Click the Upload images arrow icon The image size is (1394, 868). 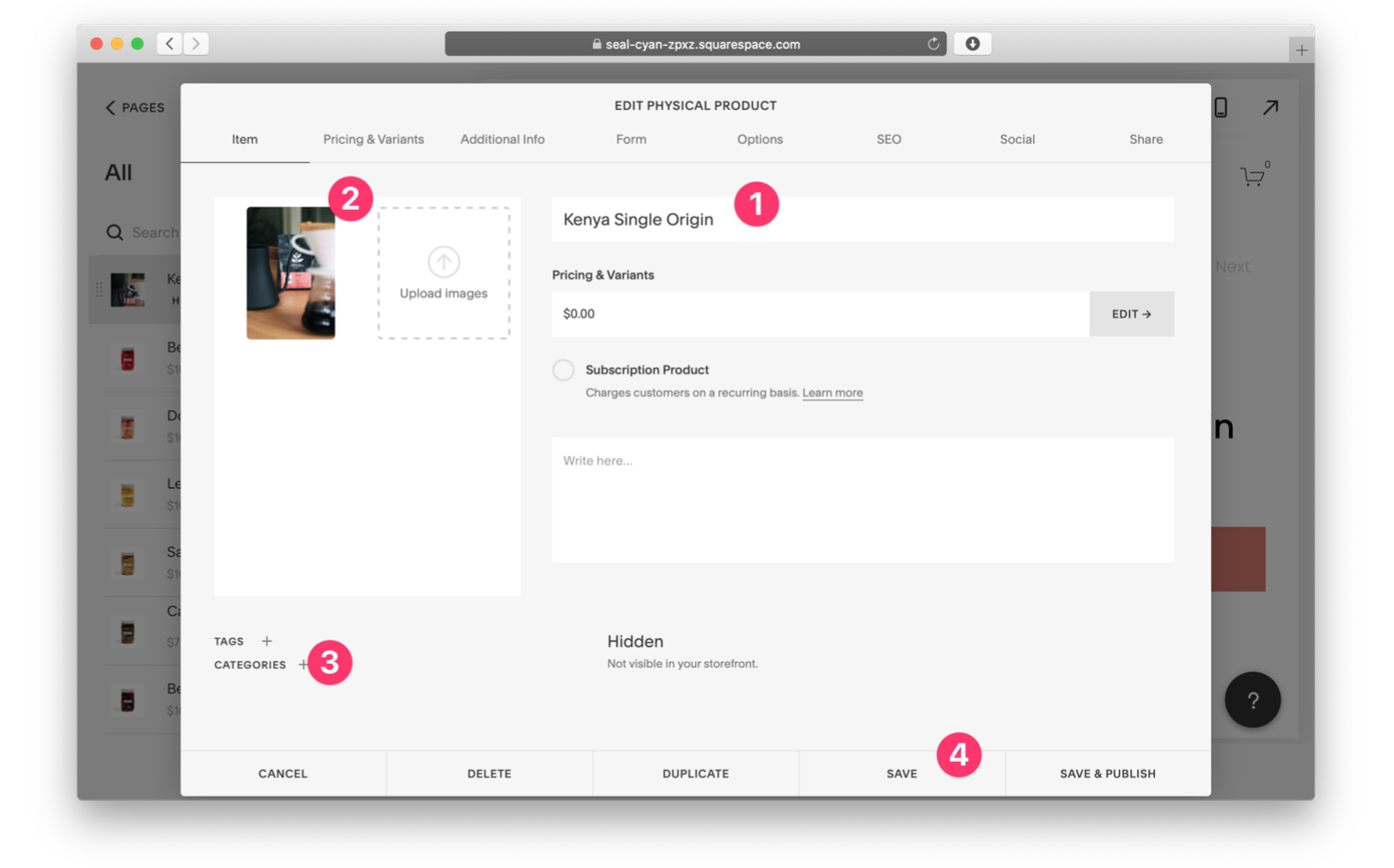(443, 262)
